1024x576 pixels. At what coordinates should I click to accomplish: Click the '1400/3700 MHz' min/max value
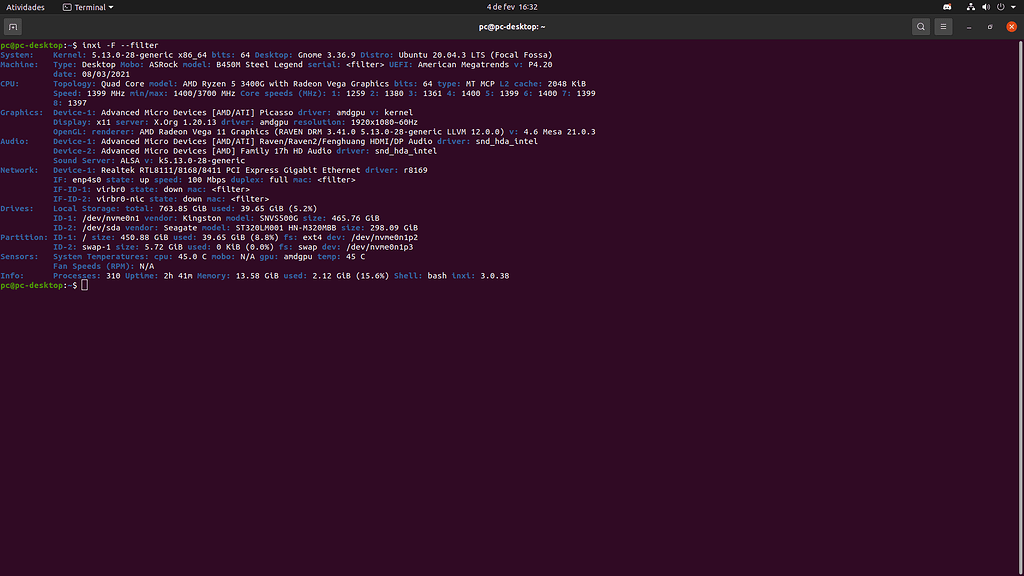pos(204,93)
